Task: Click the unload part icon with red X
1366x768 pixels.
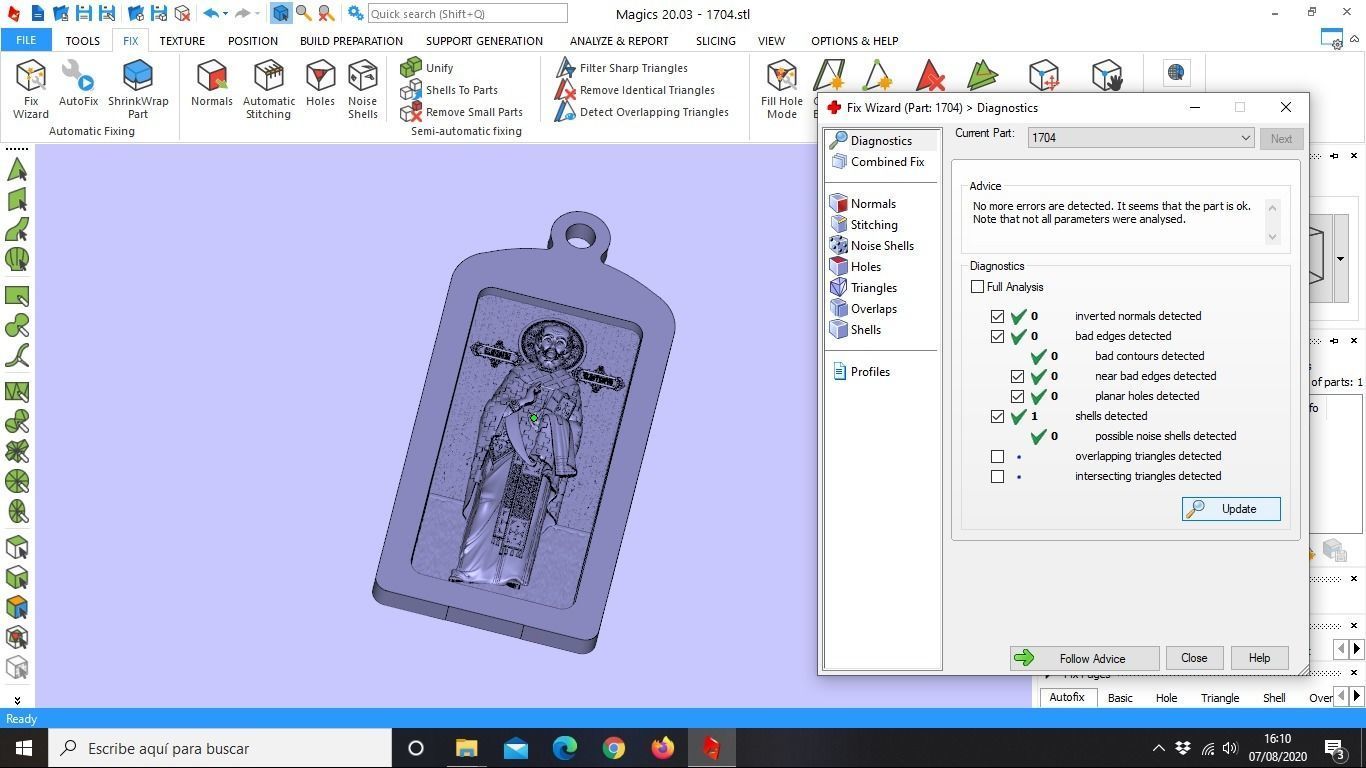Action: click(x=182, y=14)
